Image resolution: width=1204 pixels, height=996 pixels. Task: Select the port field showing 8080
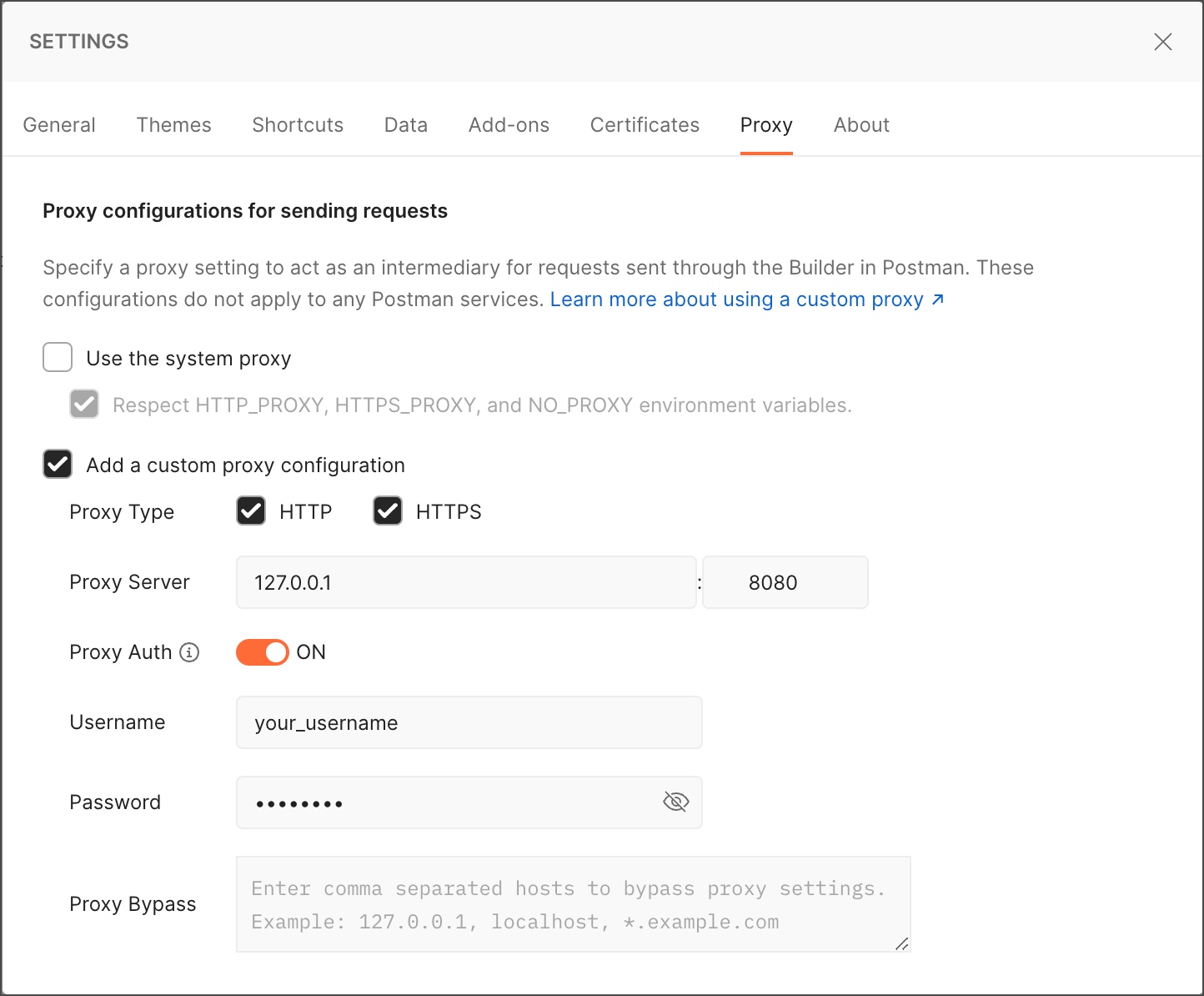pos(785,582)
